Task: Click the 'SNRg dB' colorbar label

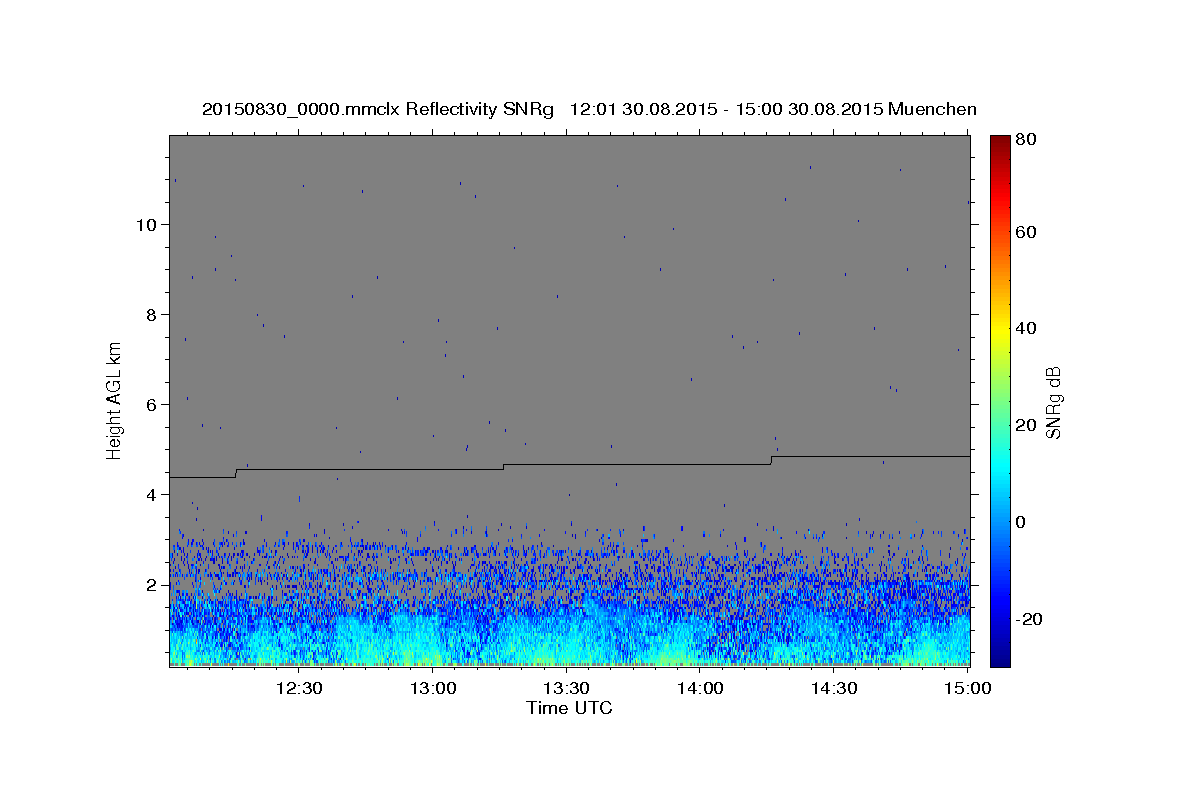Action: click(1053, 402)
